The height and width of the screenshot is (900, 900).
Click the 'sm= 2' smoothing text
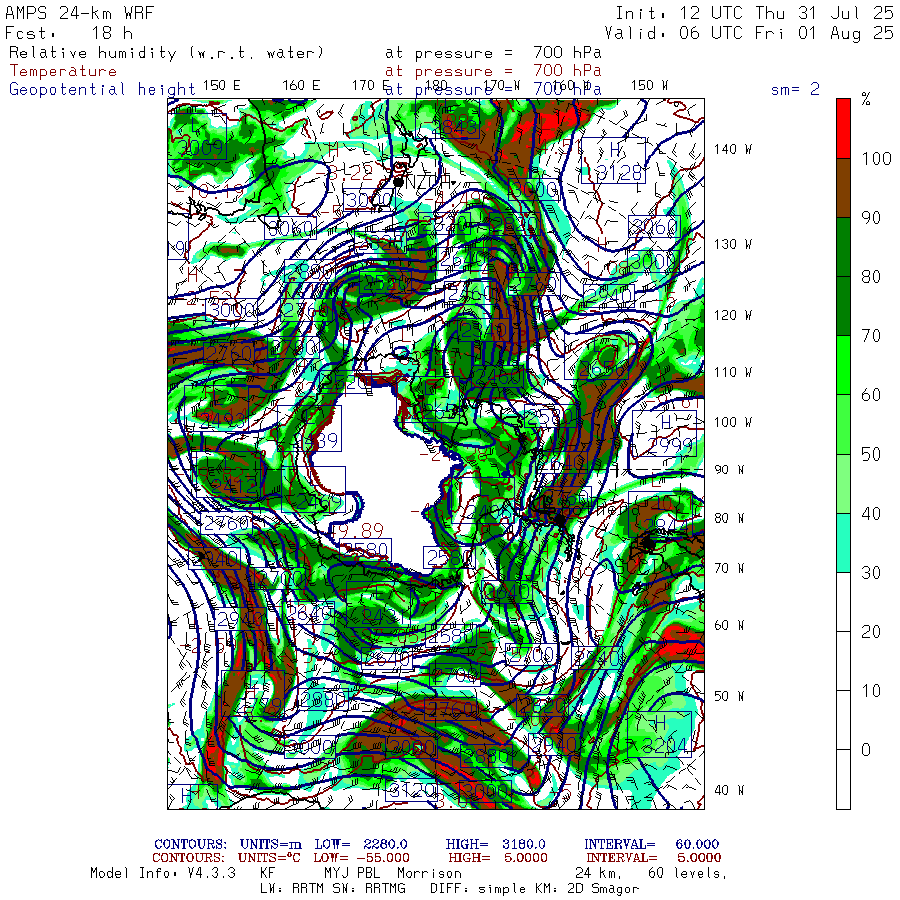click(x=795, y=89)
